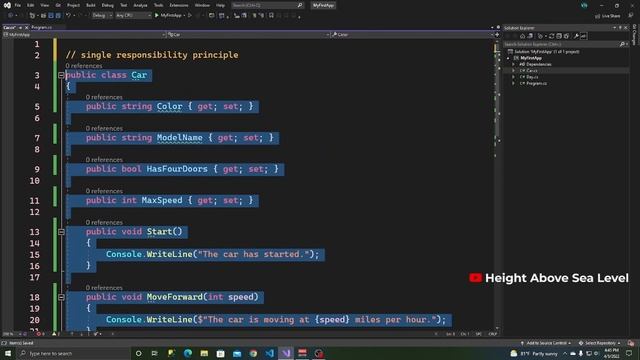
Task: Click the feedback icon beside Live Share
Action: (x=631, y=16)
